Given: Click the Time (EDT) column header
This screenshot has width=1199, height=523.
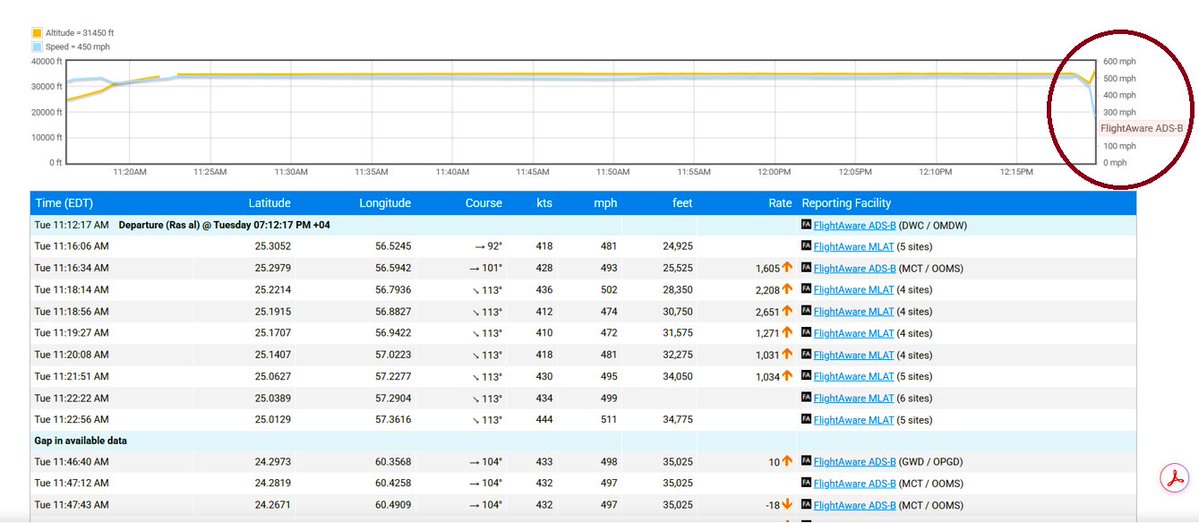Looking at the screenshot, I should click(x=63, y=203).
